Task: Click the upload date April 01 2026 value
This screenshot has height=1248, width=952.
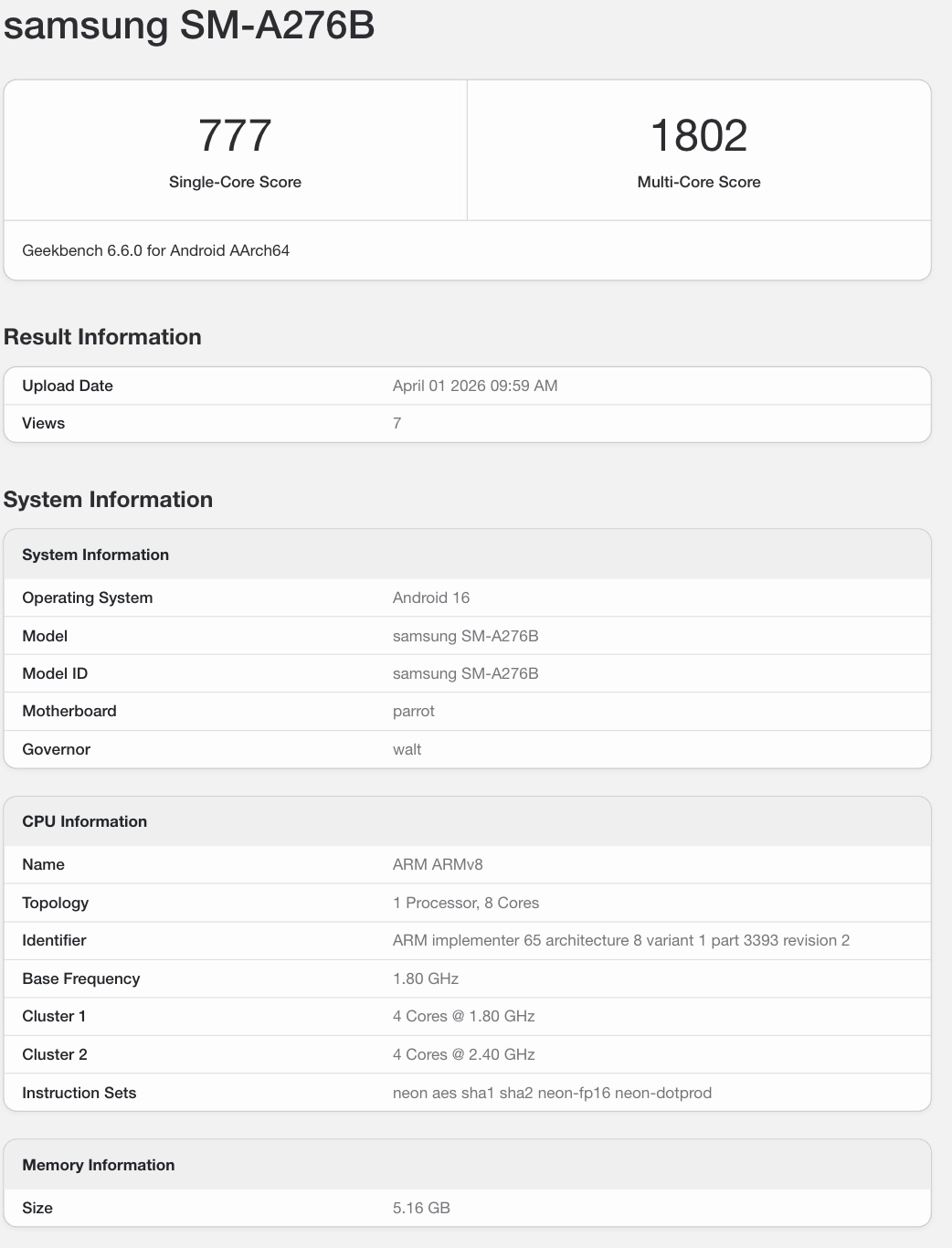Action: coord(475,386)
